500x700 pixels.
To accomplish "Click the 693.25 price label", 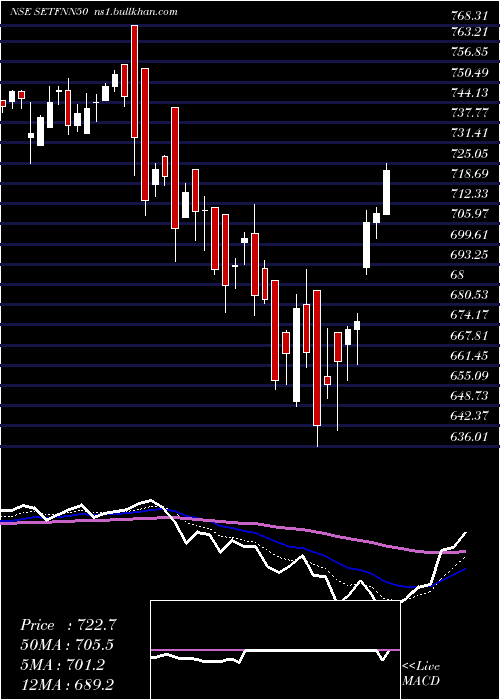I will click(467, 254).
